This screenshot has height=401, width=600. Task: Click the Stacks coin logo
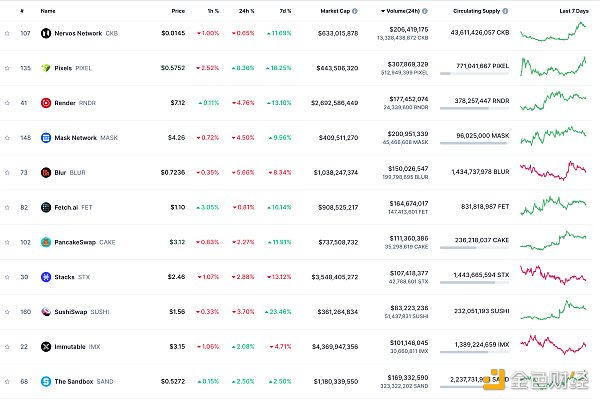click(46, 276)
